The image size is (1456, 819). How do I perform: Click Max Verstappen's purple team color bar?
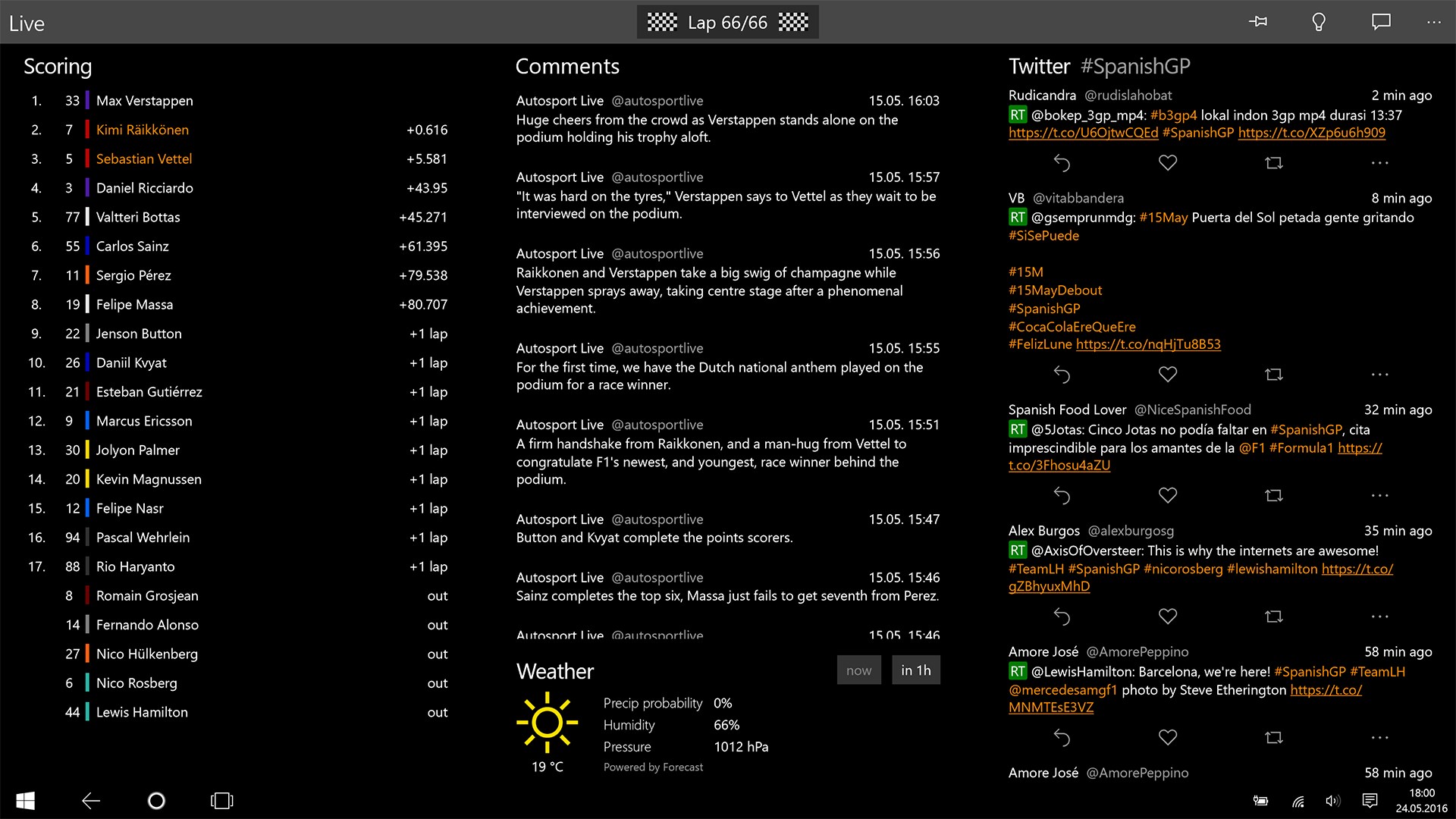87,101
